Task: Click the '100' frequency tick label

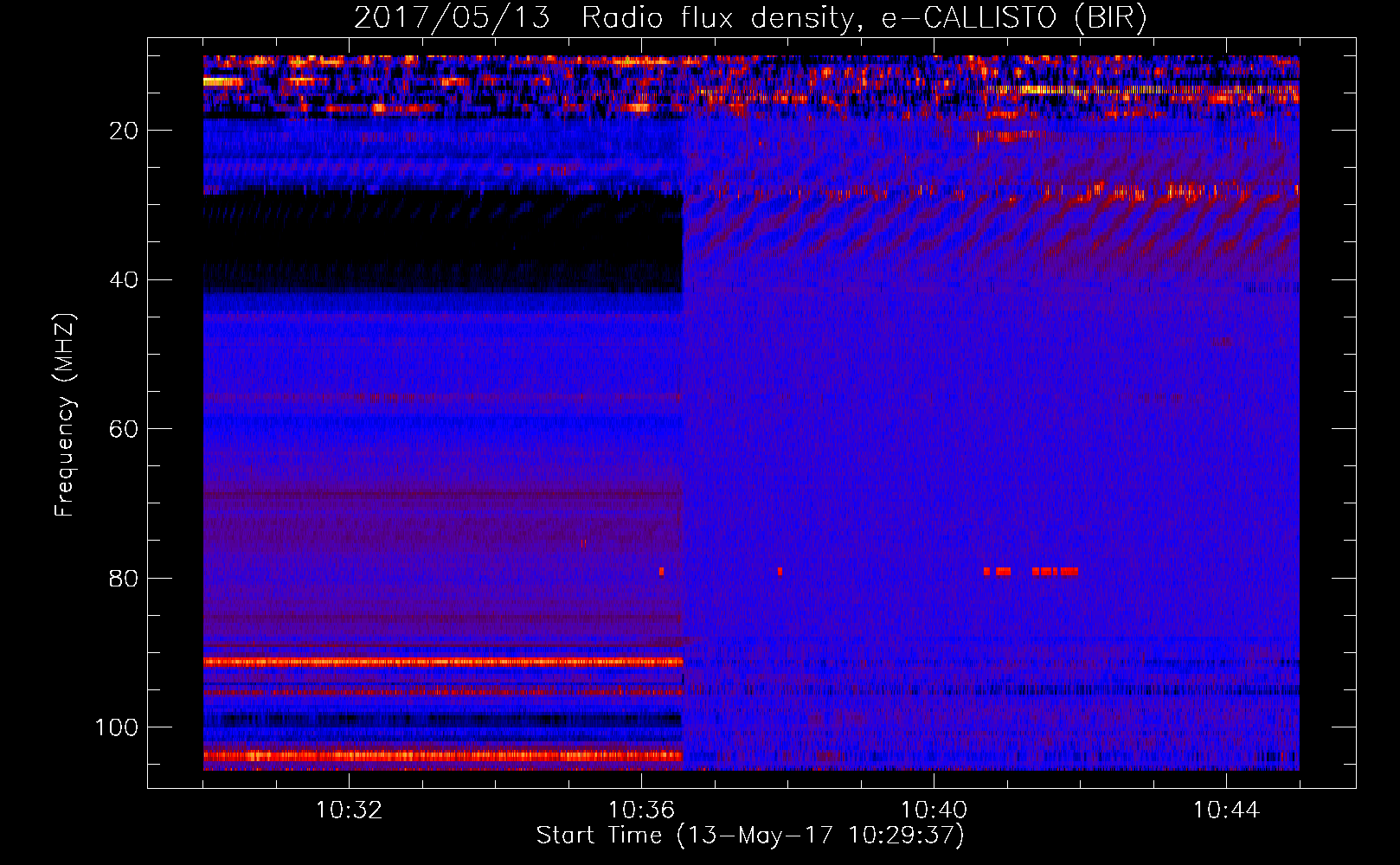Action: (118, 727)
